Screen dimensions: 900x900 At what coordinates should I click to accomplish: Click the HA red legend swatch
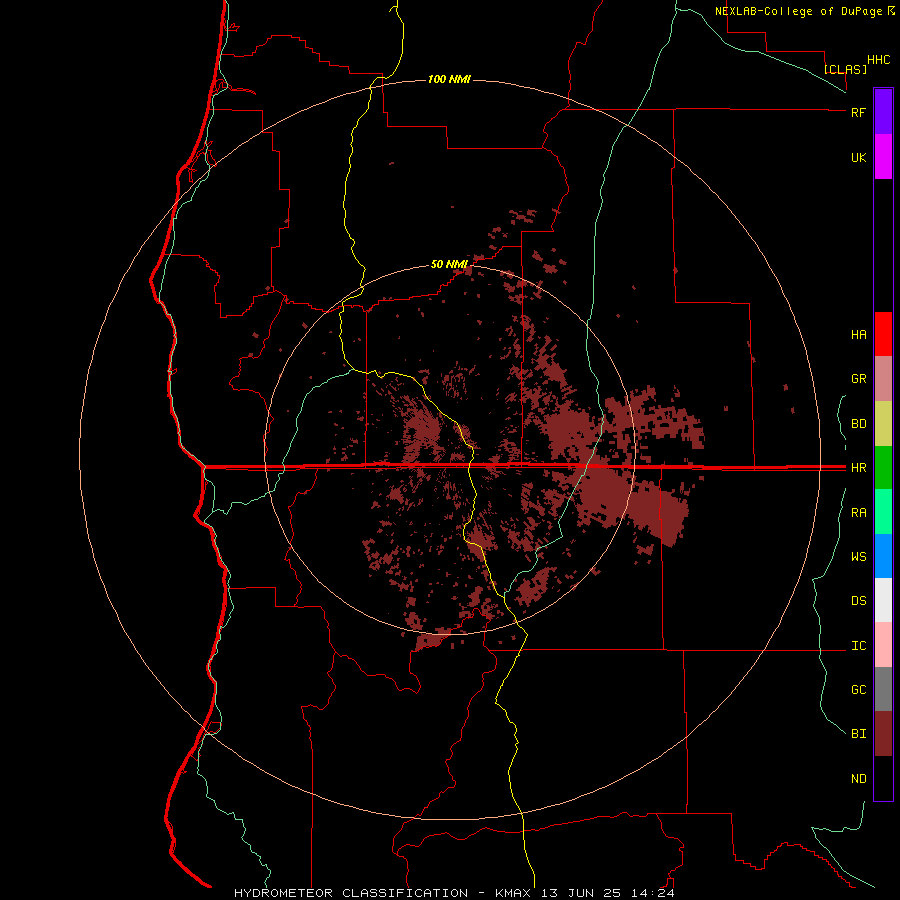coord(883,334)
